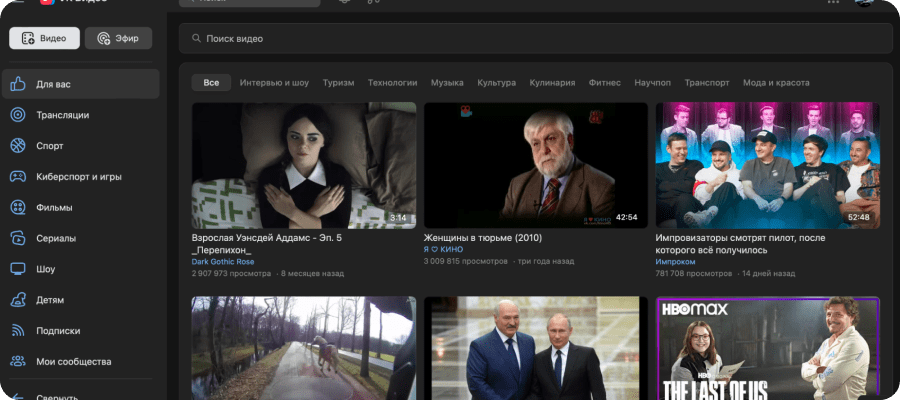Open the horse on road video thumbnail
Viewport: 900px width, 400px height.
coord(304,348)
